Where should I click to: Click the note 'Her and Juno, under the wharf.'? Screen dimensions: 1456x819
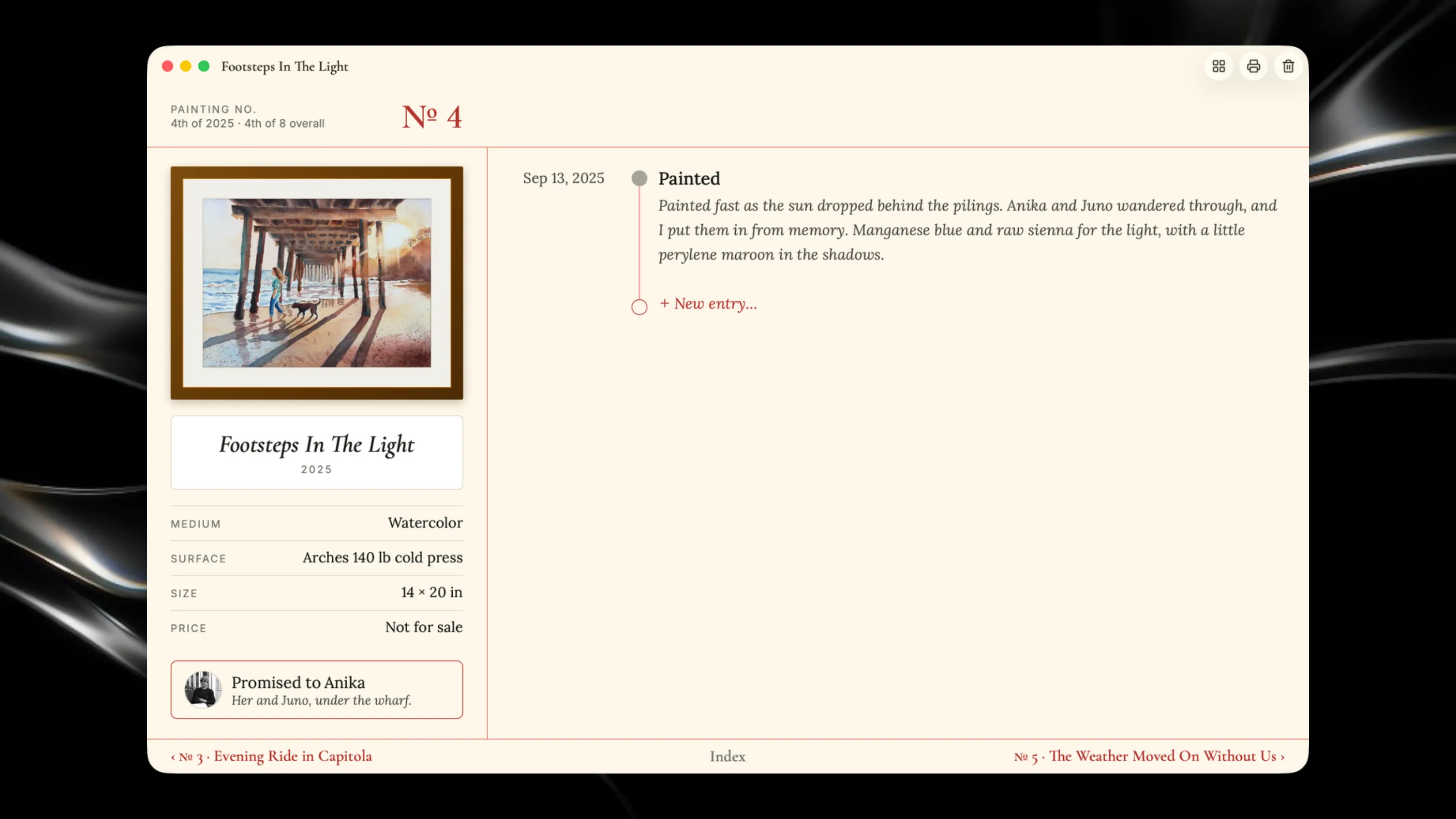click(321, 700)
